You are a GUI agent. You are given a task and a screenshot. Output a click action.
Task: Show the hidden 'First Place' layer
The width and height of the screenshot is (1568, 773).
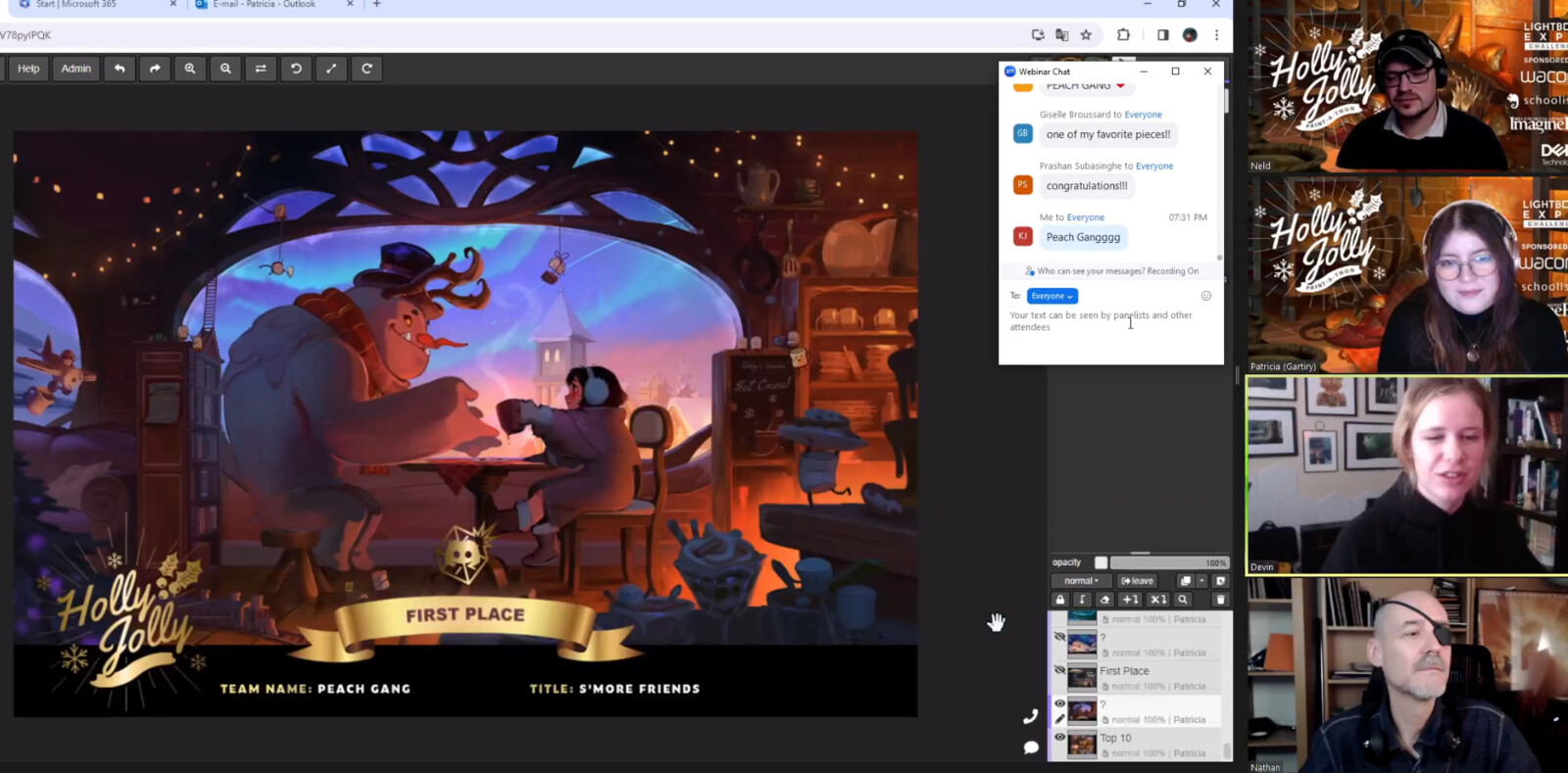click(x=1059, y=671)
